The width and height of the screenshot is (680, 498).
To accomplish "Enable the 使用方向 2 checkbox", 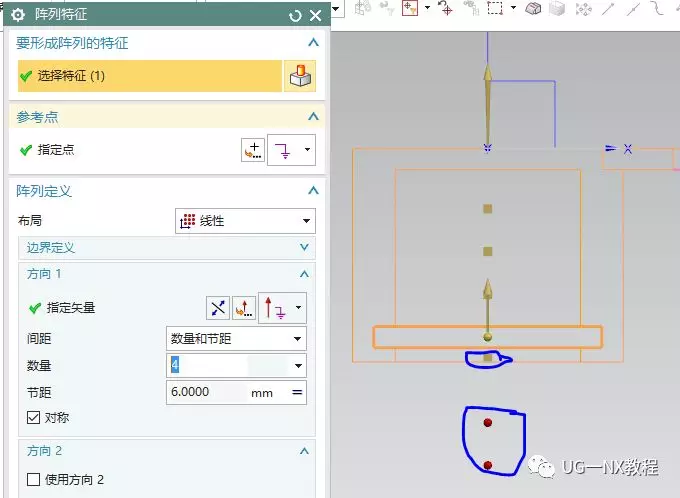I will click(x=33, y=480).
